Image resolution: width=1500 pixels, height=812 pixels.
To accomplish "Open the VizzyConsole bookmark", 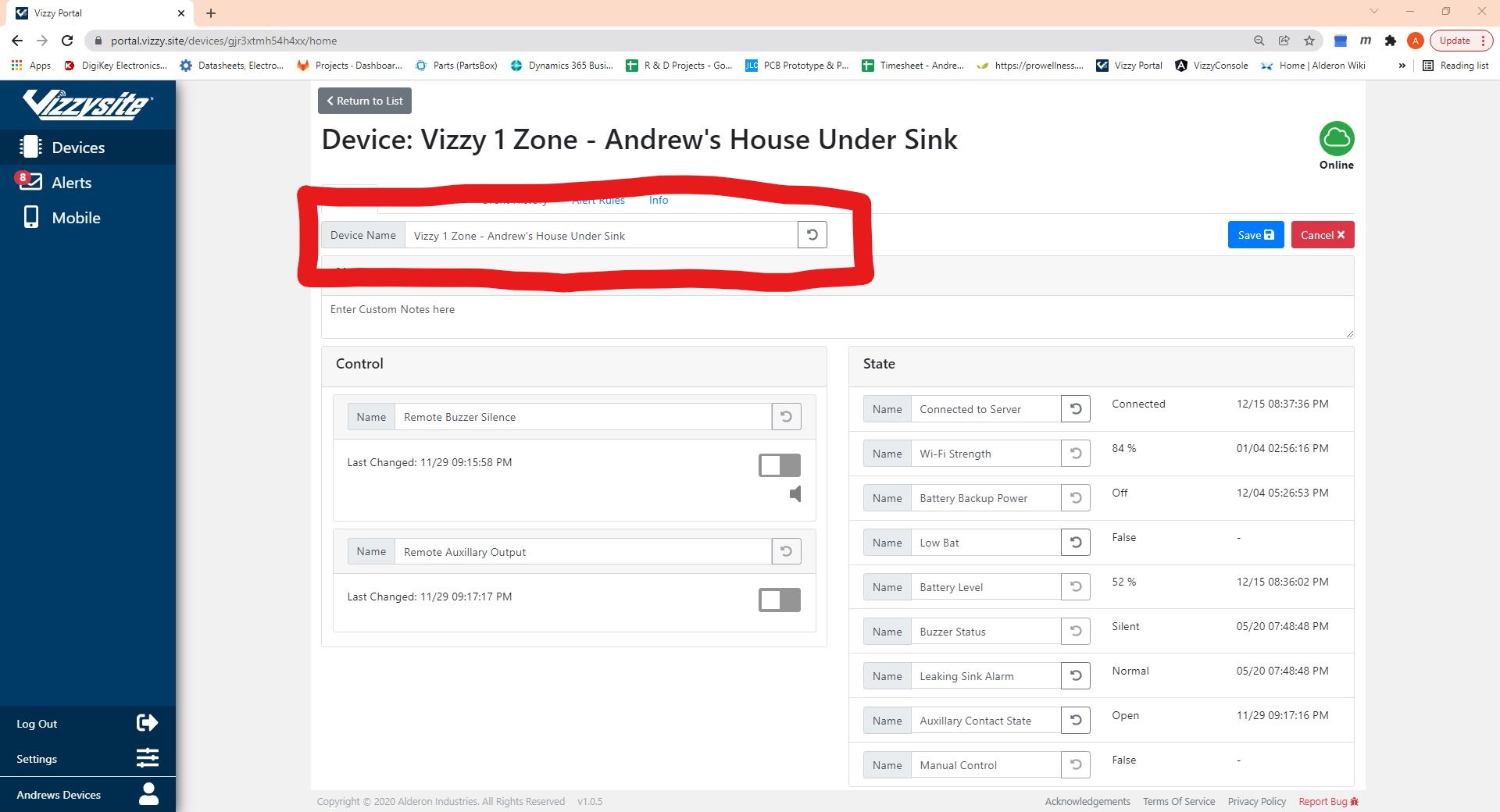I will pyautogui.click(x=1212, y=66).
